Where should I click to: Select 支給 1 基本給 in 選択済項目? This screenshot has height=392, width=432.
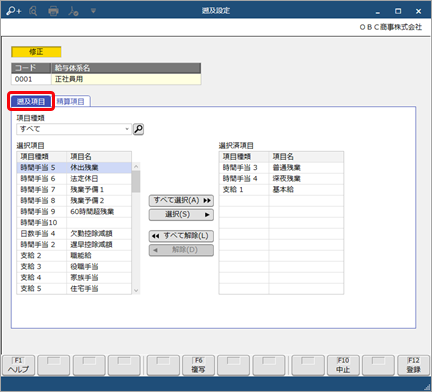click(281, 190)
